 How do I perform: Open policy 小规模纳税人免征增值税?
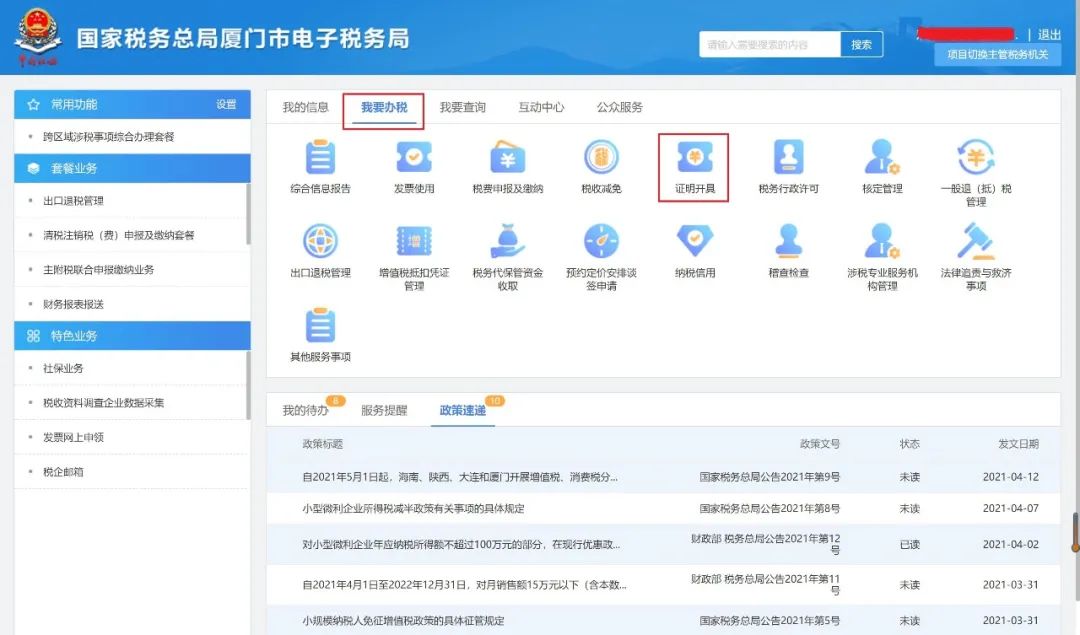click(x=403, y=621)
